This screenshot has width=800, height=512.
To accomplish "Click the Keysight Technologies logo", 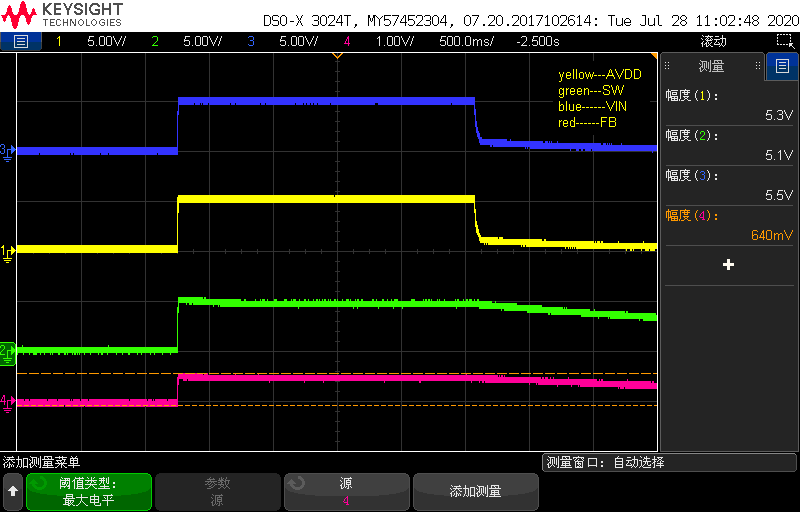I will coord(62,15).
